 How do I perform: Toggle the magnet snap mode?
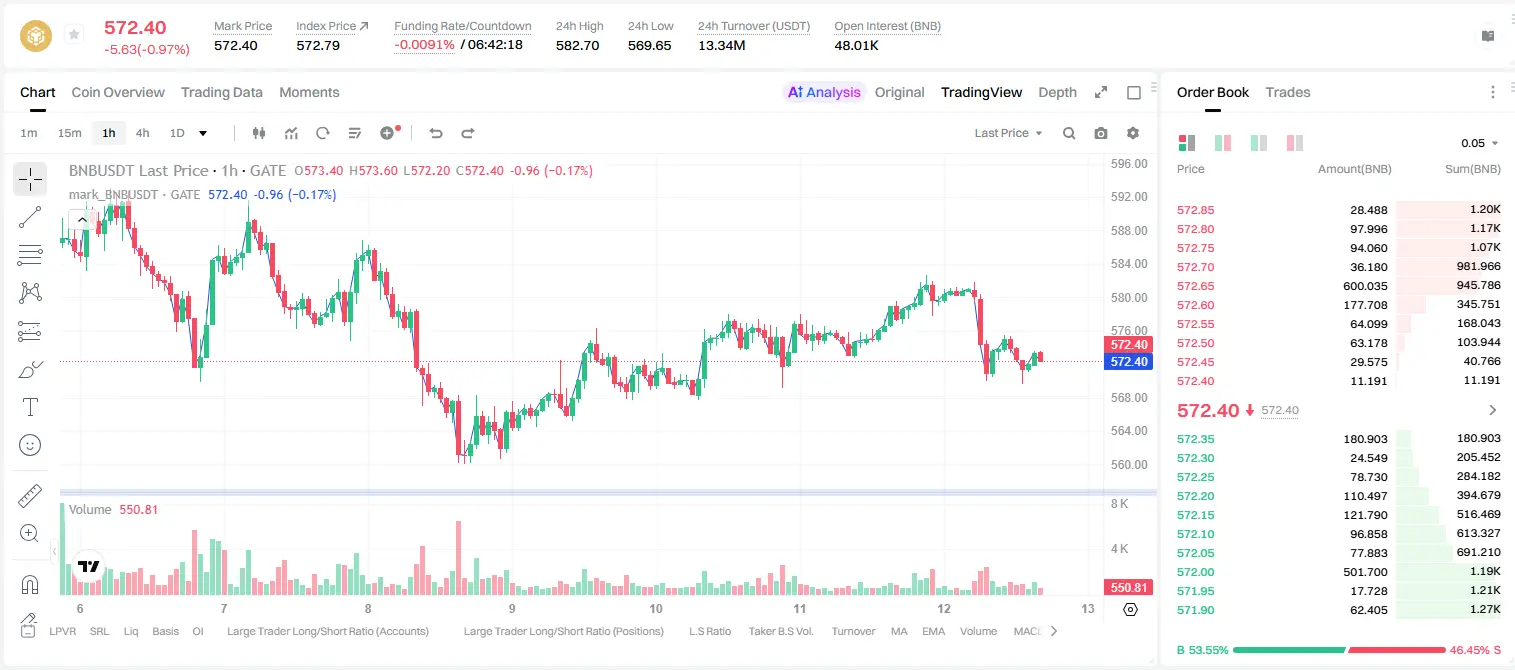[30, 584]
